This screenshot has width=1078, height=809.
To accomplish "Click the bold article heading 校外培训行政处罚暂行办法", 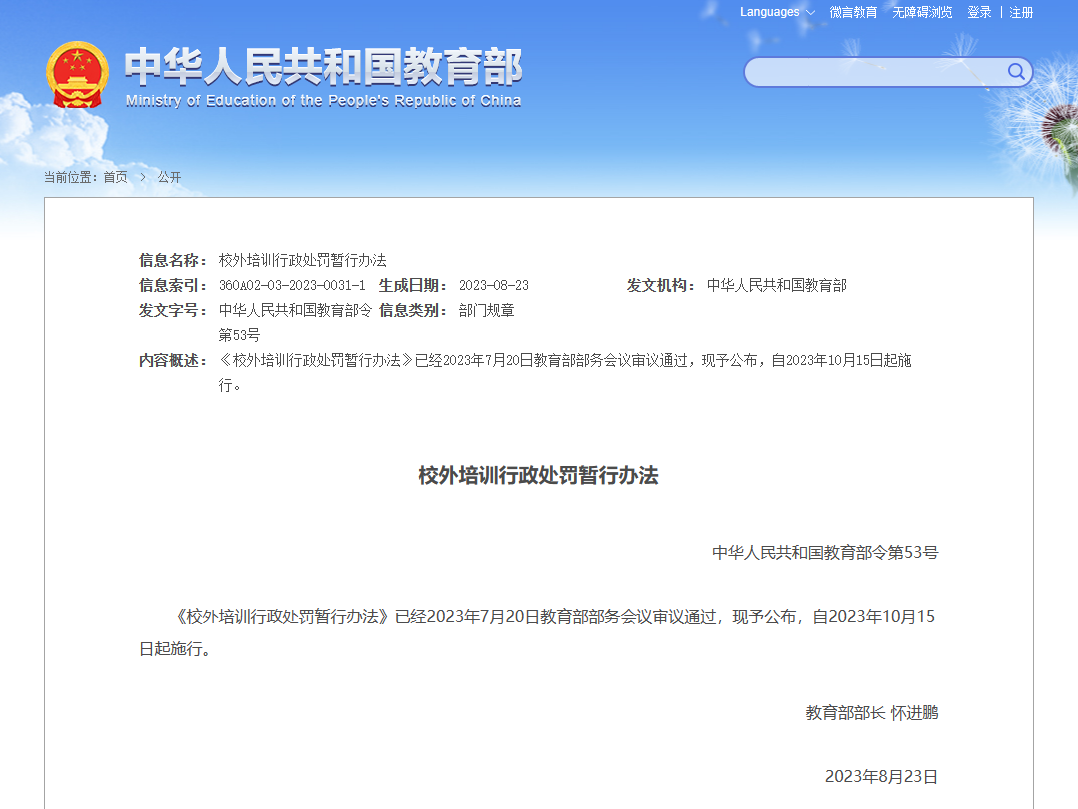I will tap(538, 476).
